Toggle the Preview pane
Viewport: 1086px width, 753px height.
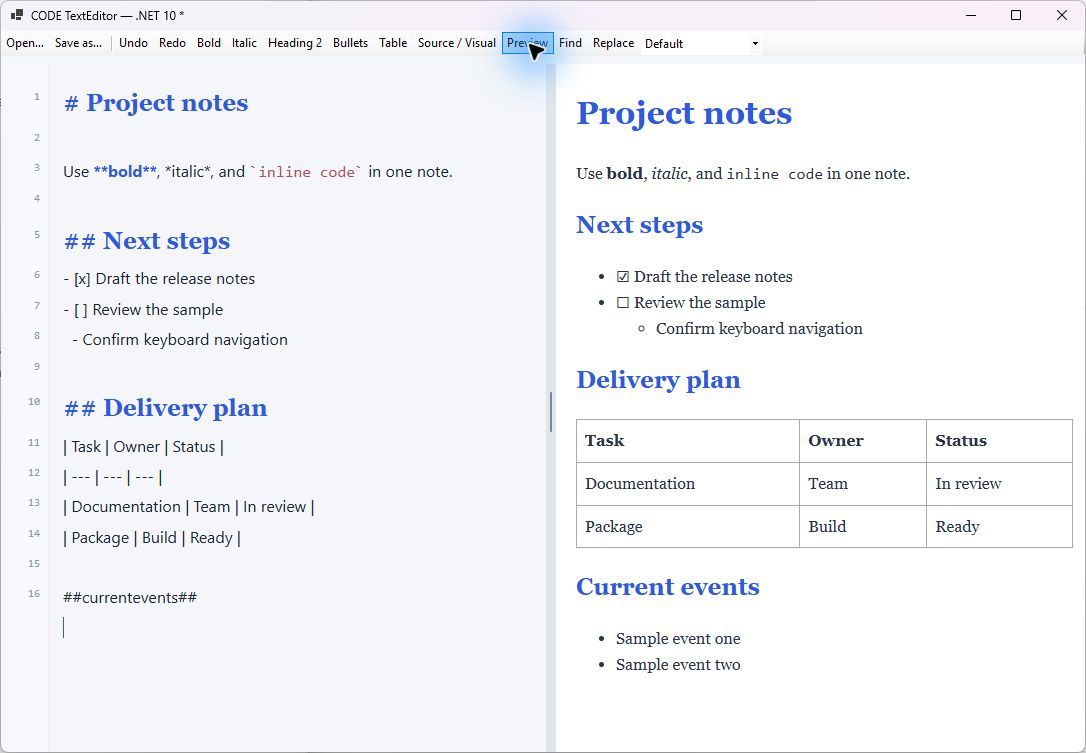[528, 43]
